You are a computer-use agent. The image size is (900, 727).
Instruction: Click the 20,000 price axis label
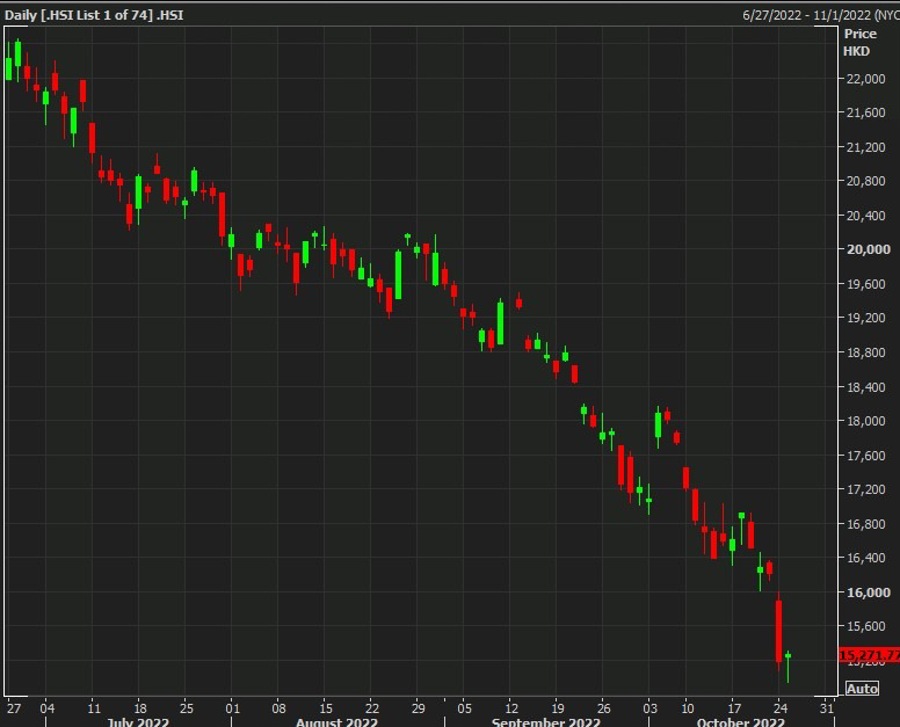point(865,250)
